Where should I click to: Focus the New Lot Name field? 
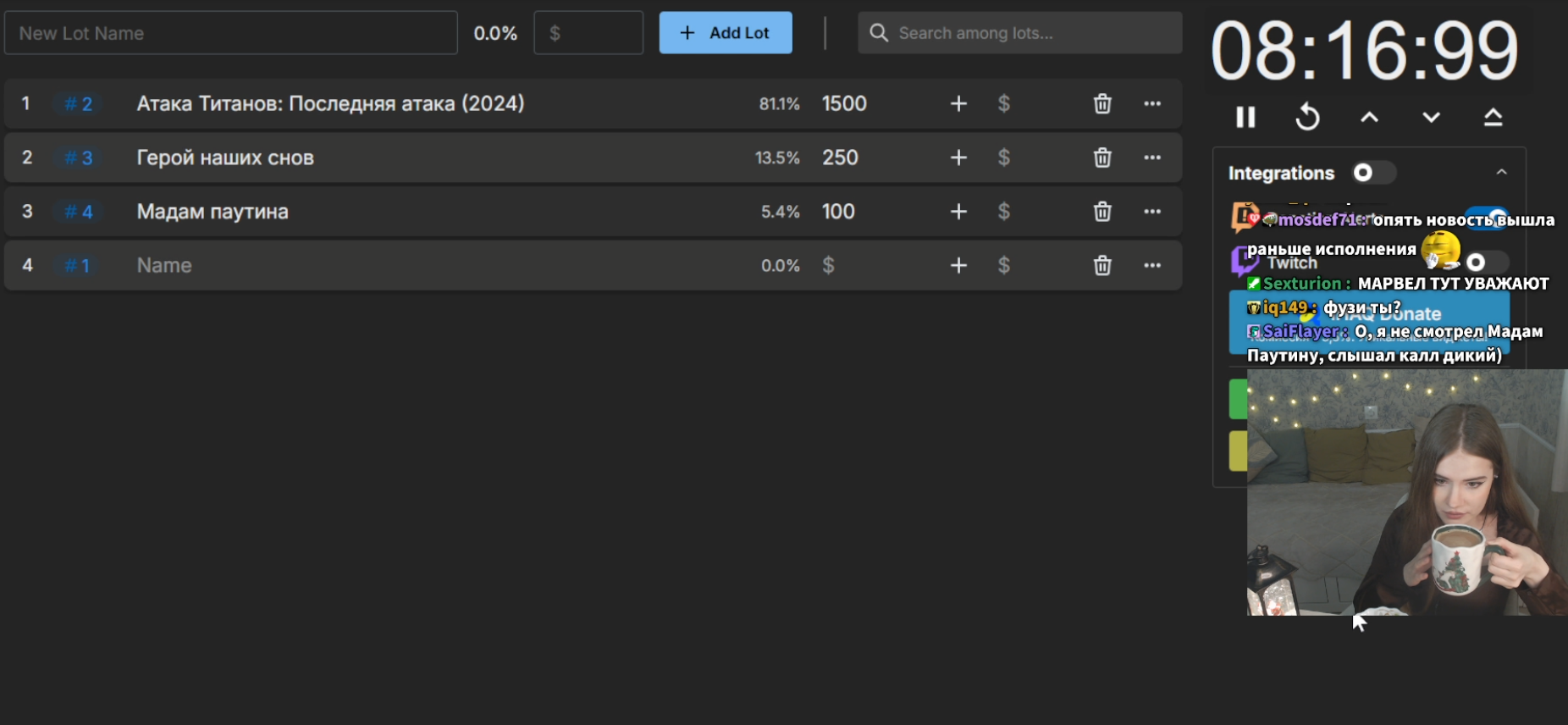click(x=230, y=33)
